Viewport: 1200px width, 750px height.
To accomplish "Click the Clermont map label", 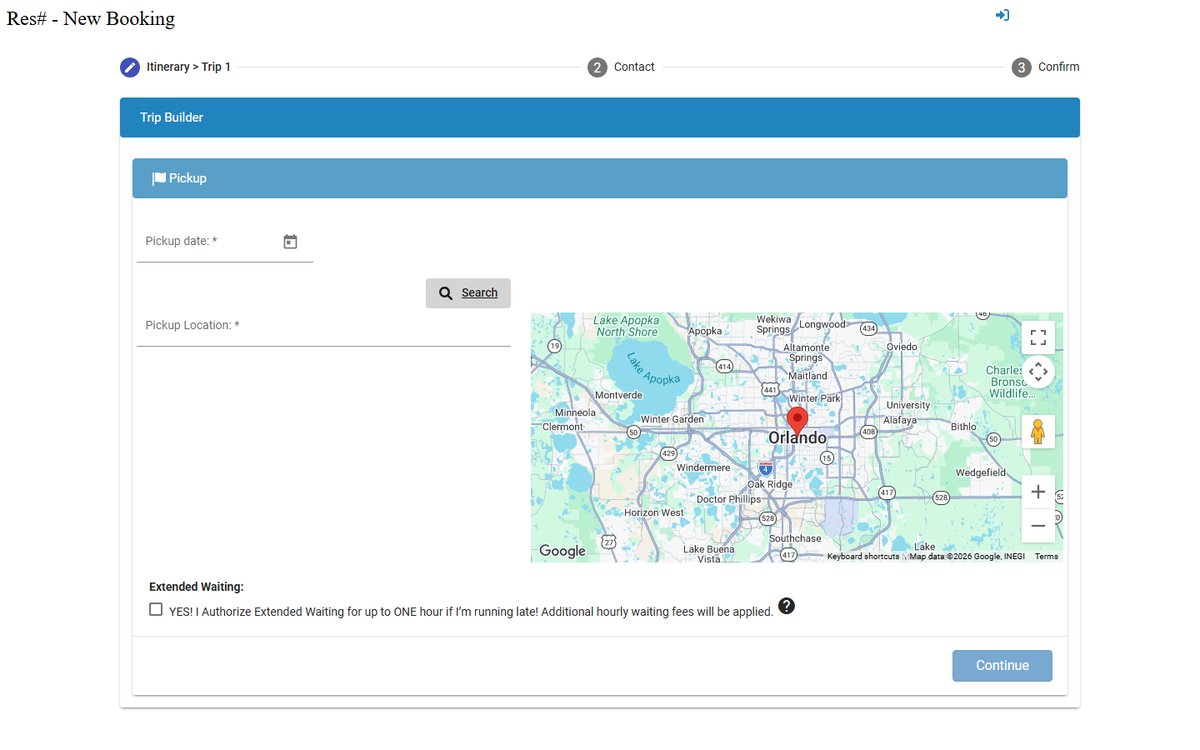I will [562, 427].
